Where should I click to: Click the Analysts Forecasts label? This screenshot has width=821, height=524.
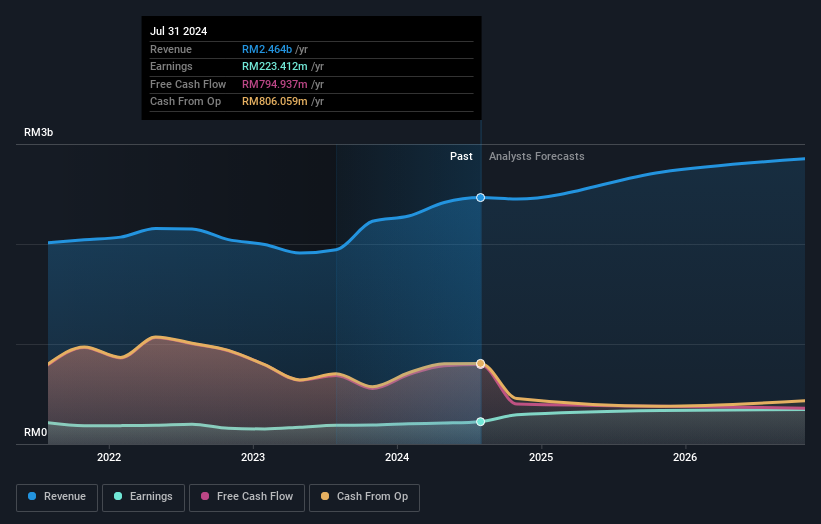[537, 156]
